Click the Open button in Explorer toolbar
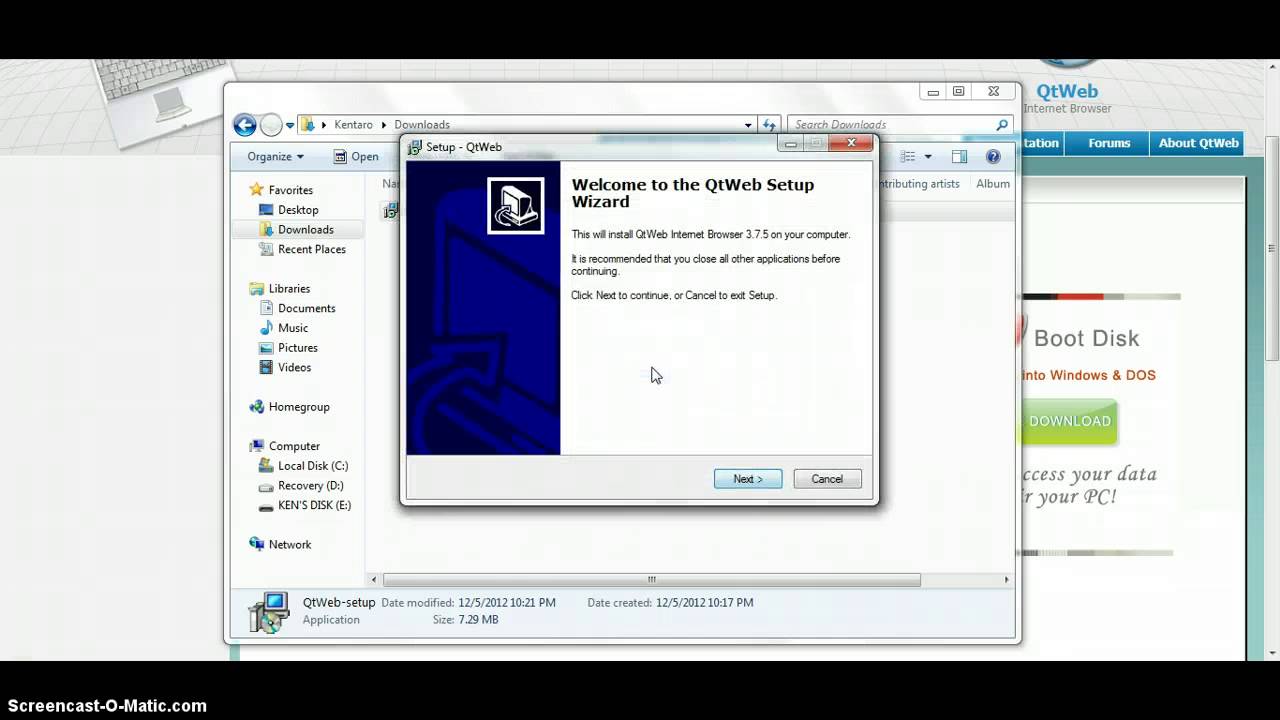1280x720 pixels. [x=355, y=157]
